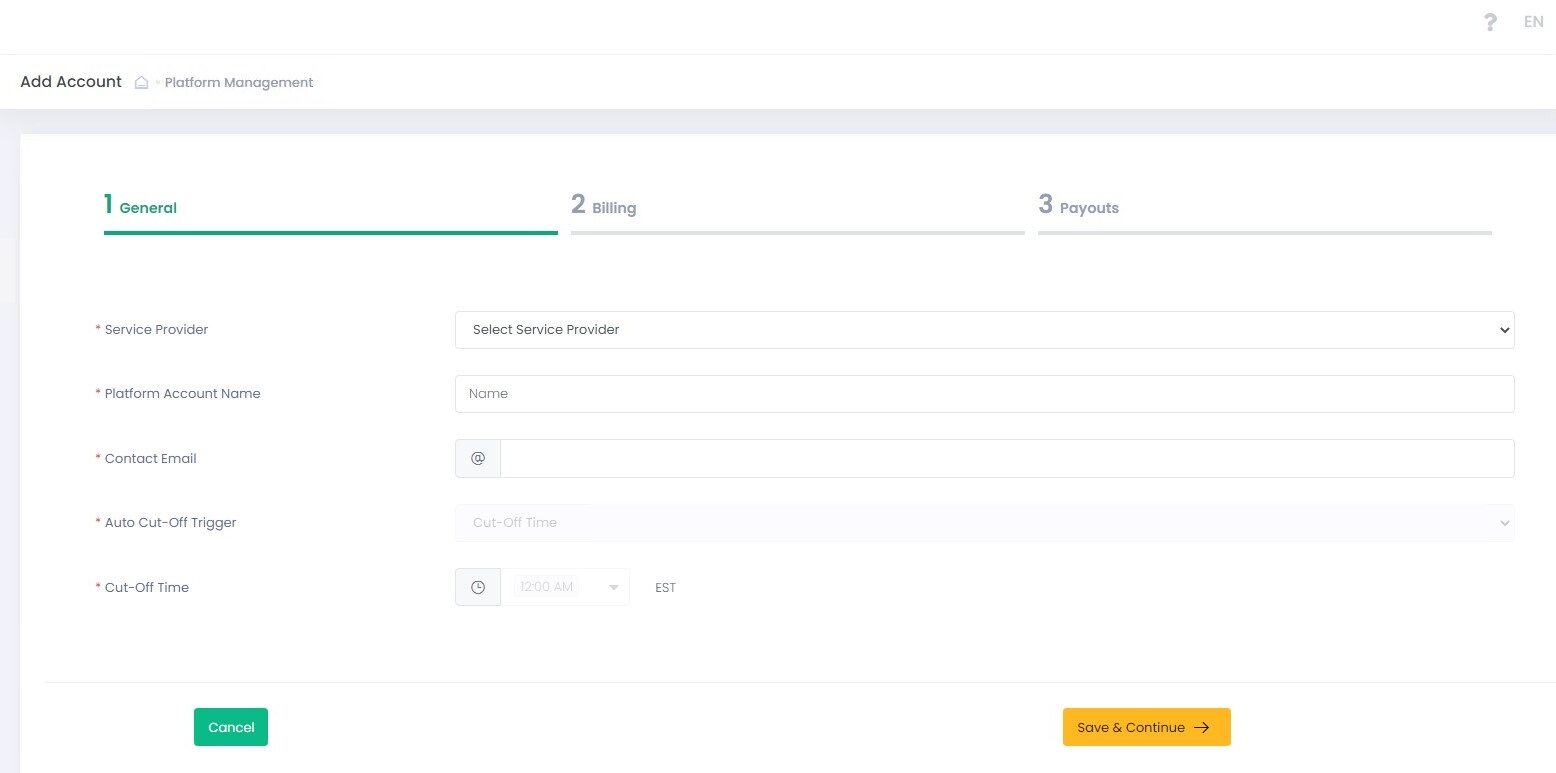Open the 12:00 AM time picker dropdown

coord(566,587)
